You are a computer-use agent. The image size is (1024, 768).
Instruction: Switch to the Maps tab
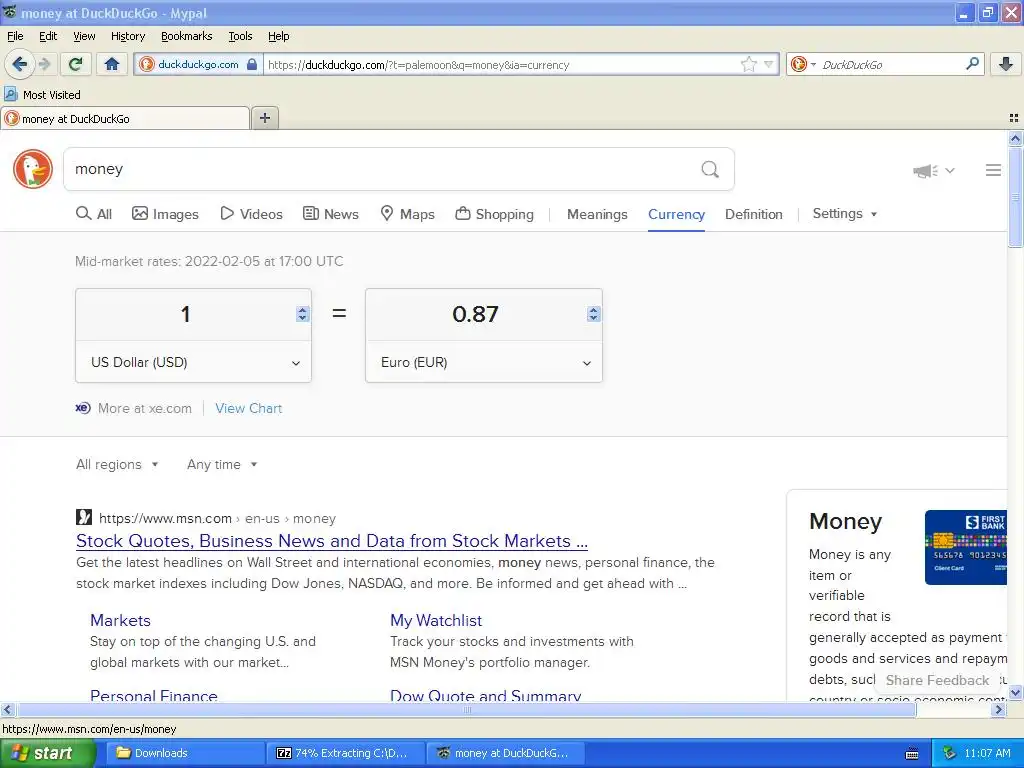(x=408, y=214)
